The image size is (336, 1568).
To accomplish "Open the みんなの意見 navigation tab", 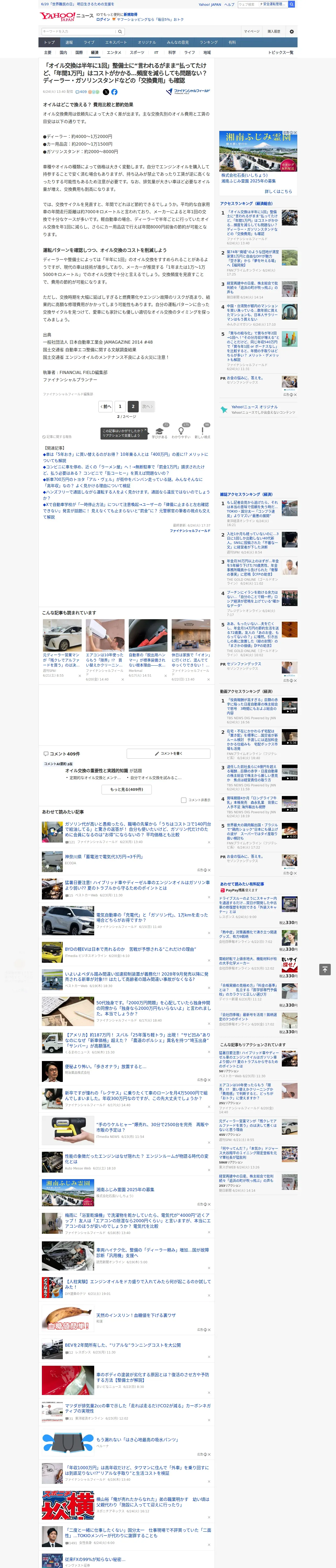I will tap(177, 43).
